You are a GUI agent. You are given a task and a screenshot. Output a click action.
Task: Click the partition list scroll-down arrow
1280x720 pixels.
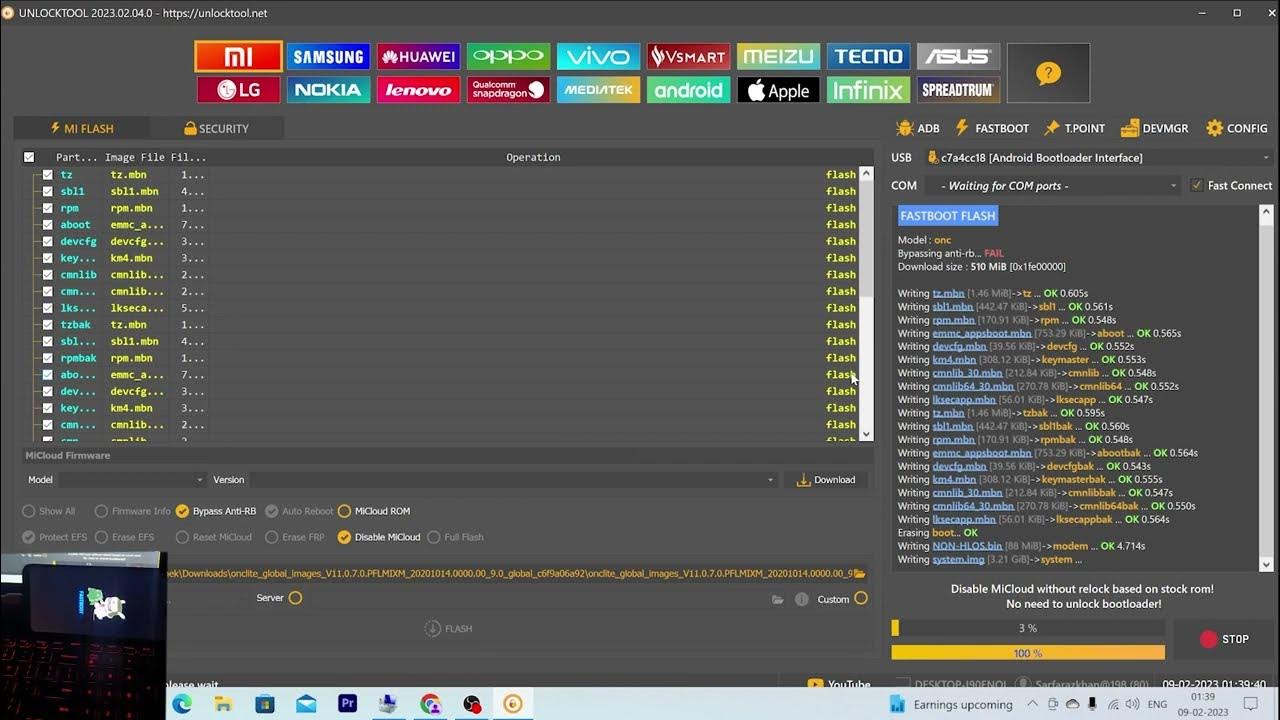(x=866, y=434)
